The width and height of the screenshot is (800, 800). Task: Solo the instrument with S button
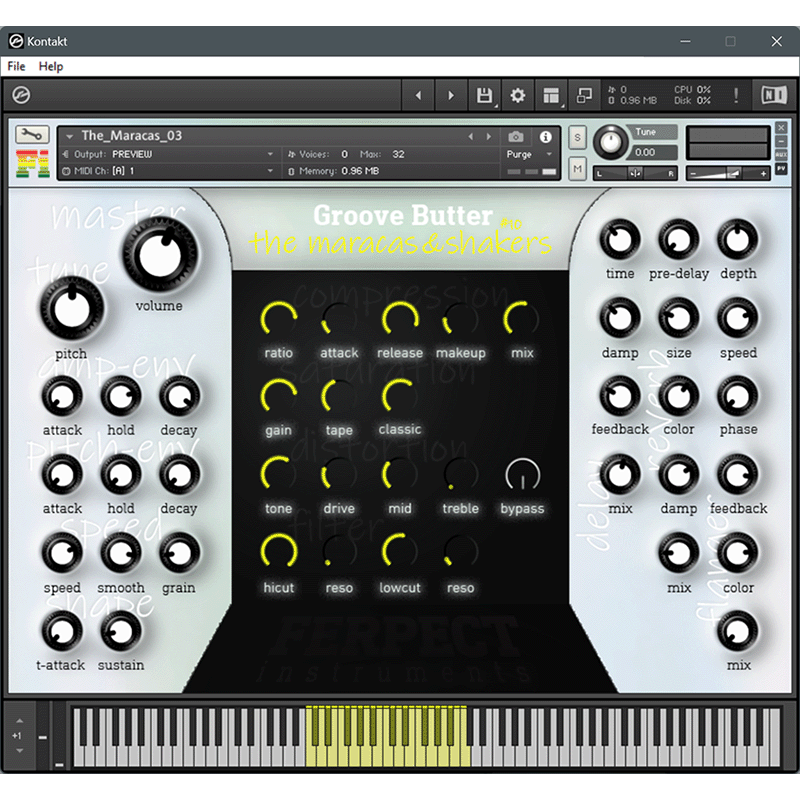click(x=578, y=138)
